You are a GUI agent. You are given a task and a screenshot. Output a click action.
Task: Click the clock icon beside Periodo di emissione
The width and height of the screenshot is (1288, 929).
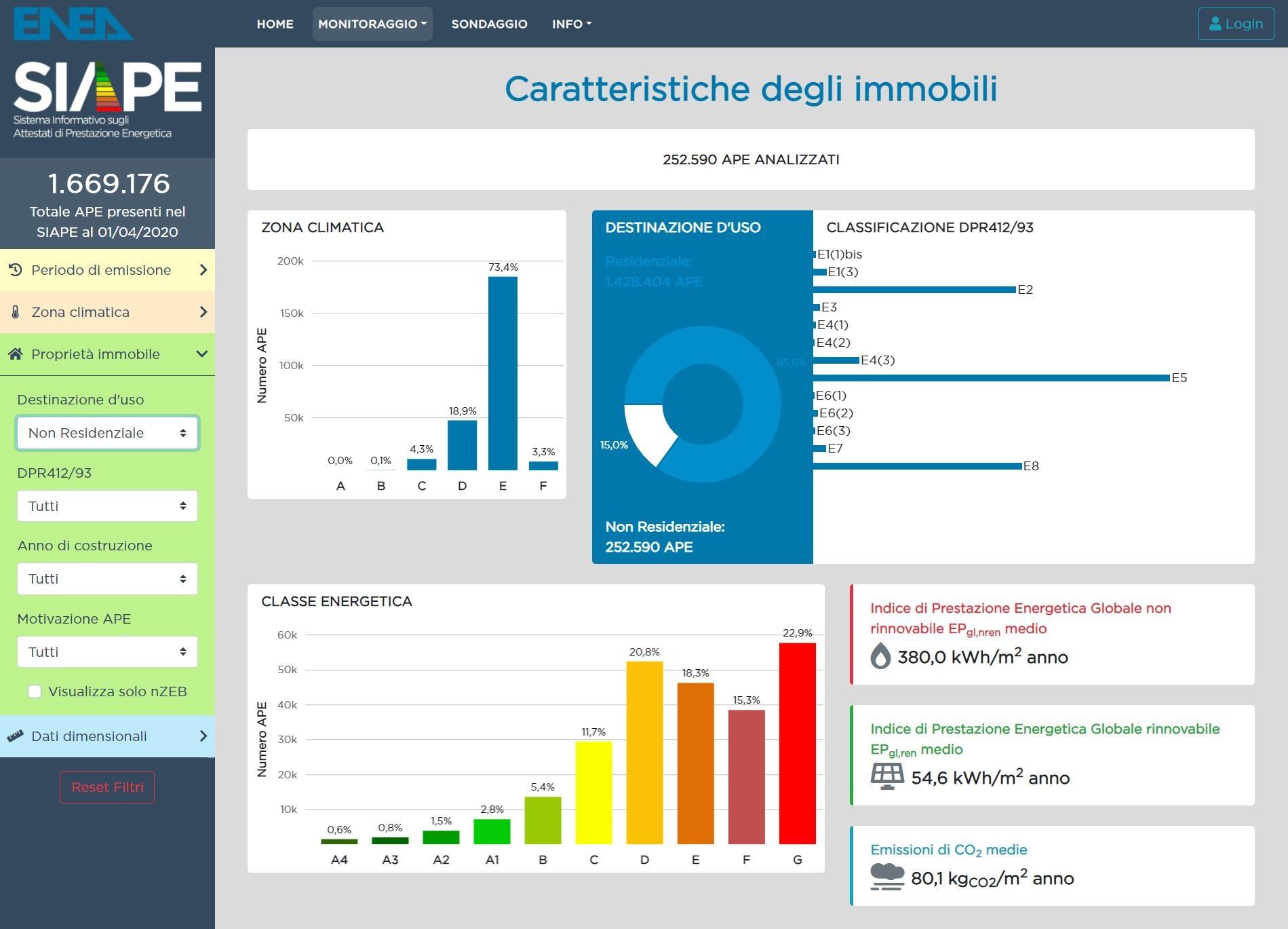coord(16,270)
